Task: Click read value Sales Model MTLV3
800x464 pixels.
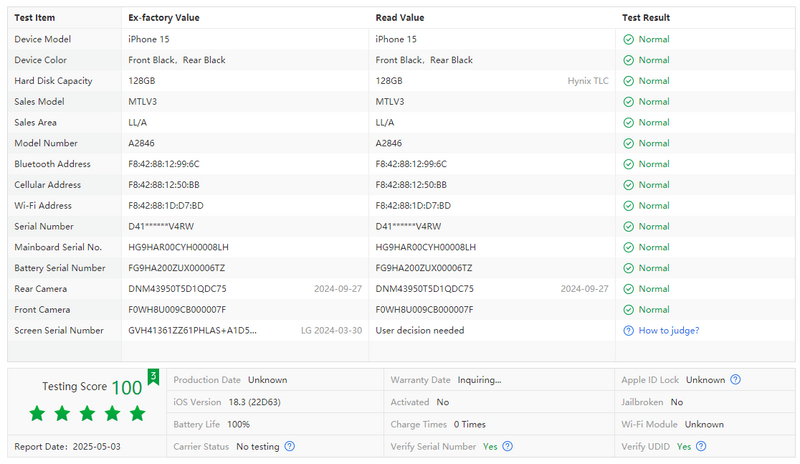Action: tap(390, 102)
